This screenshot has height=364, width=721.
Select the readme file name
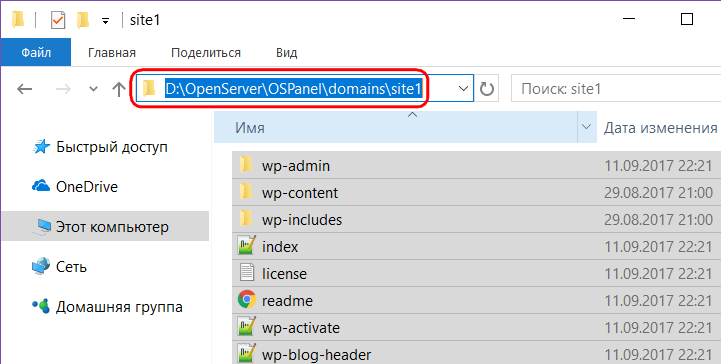[x=287, y=301]
